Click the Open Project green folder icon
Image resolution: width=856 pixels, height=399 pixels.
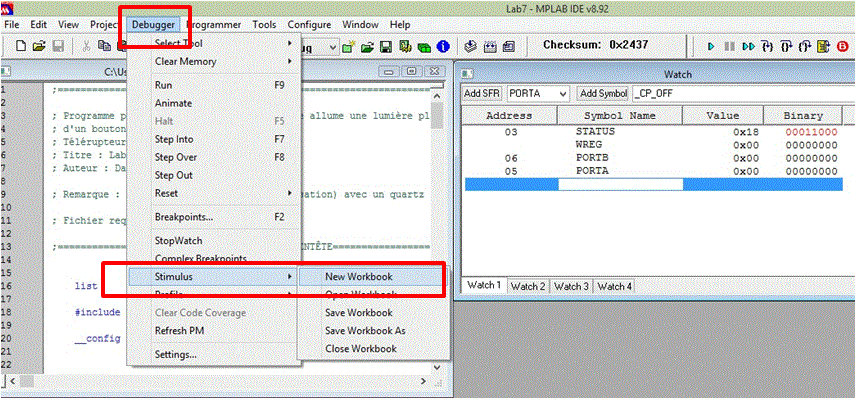[x=367, y=47]
